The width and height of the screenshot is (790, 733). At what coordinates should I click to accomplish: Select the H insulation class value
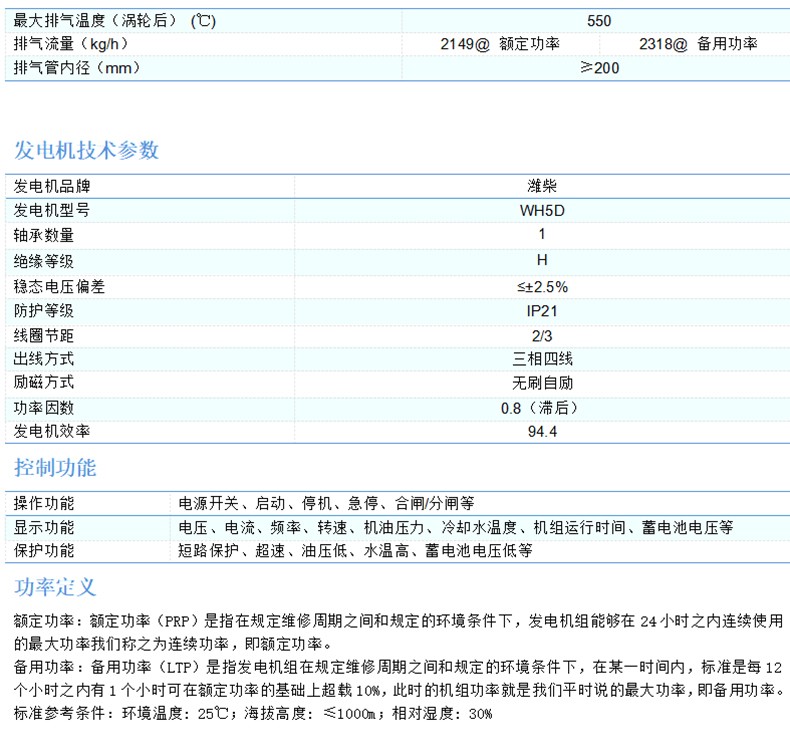(x=542, y=260)
